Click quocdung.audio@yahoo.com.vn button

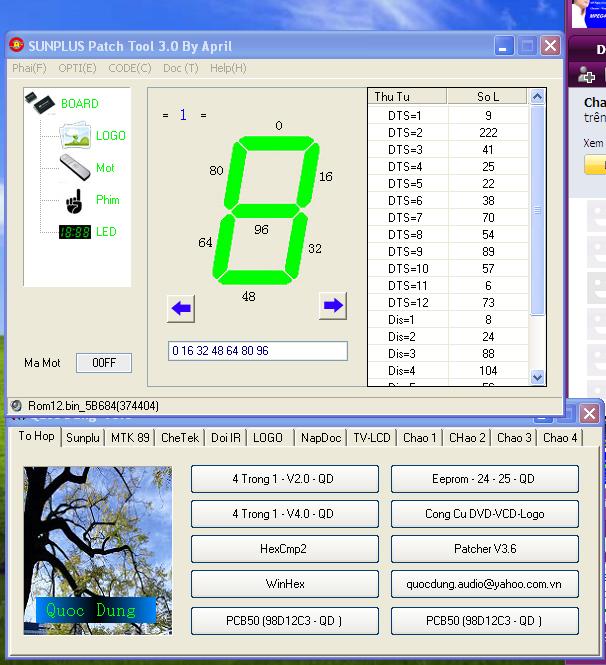(485, 584)
